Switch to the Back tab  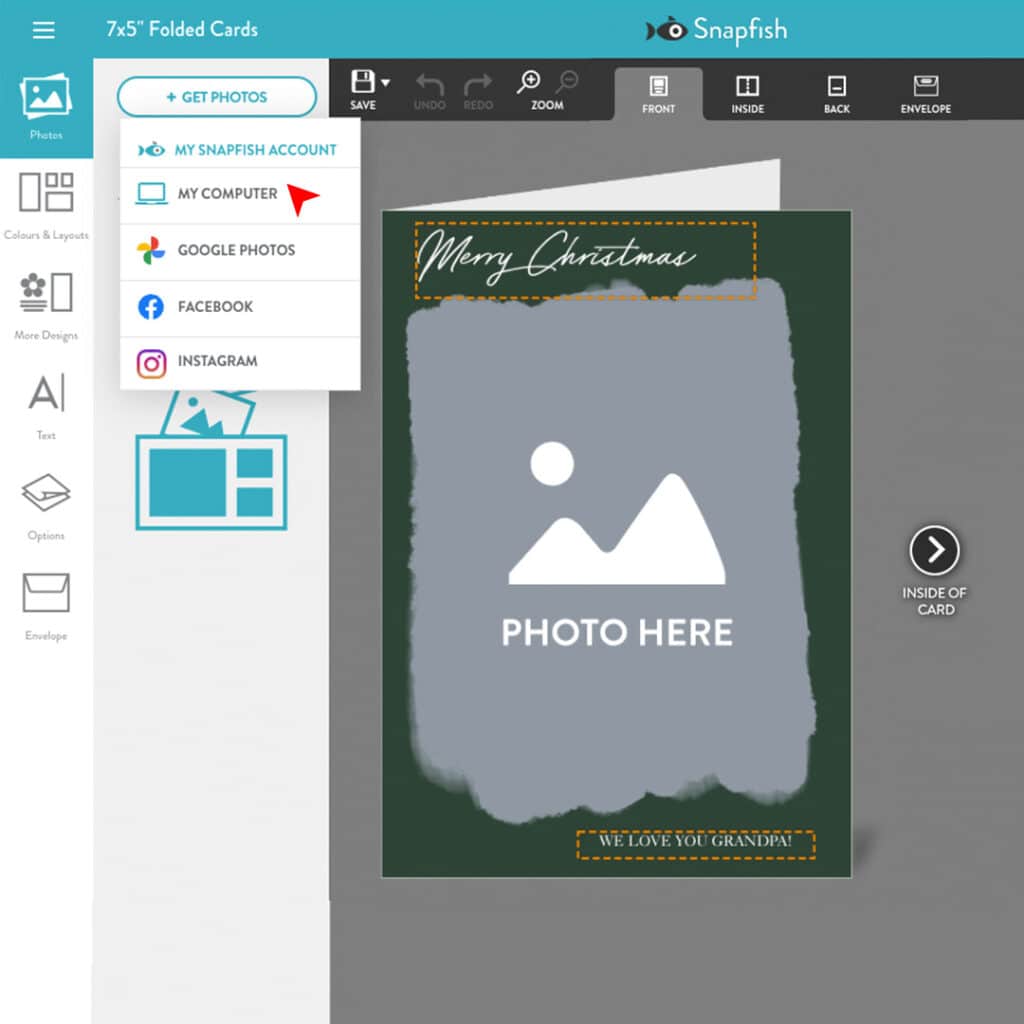(x=836, y=92)
